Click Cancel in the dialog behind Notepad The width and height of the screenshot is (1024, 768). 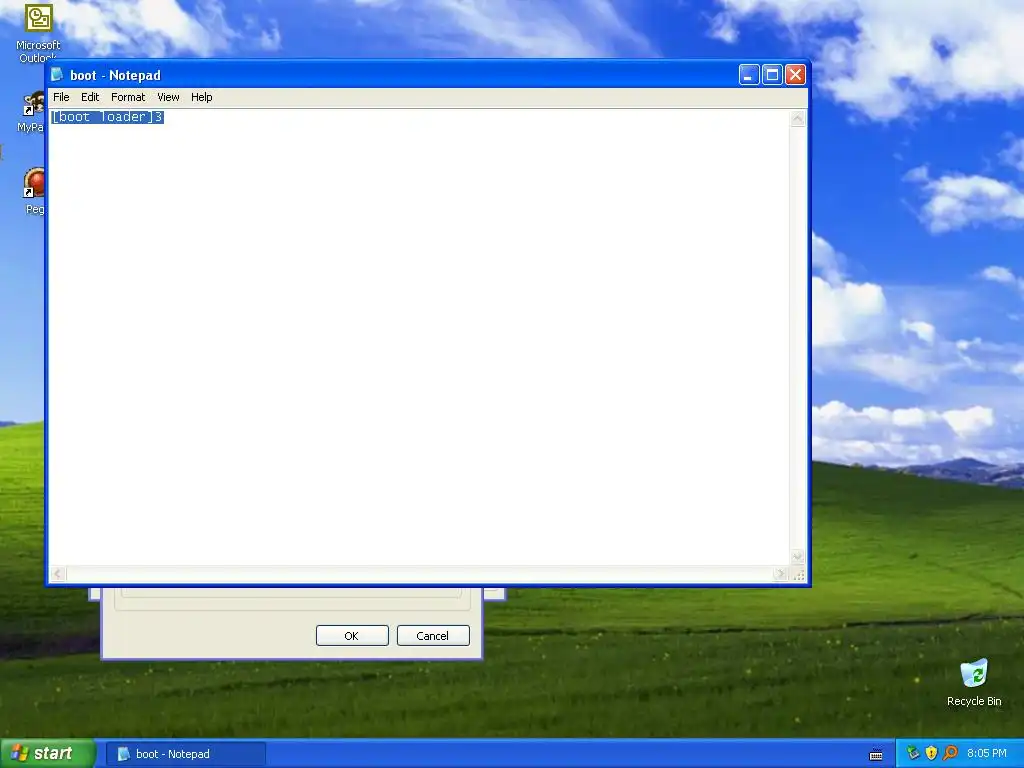pos(433,635)
